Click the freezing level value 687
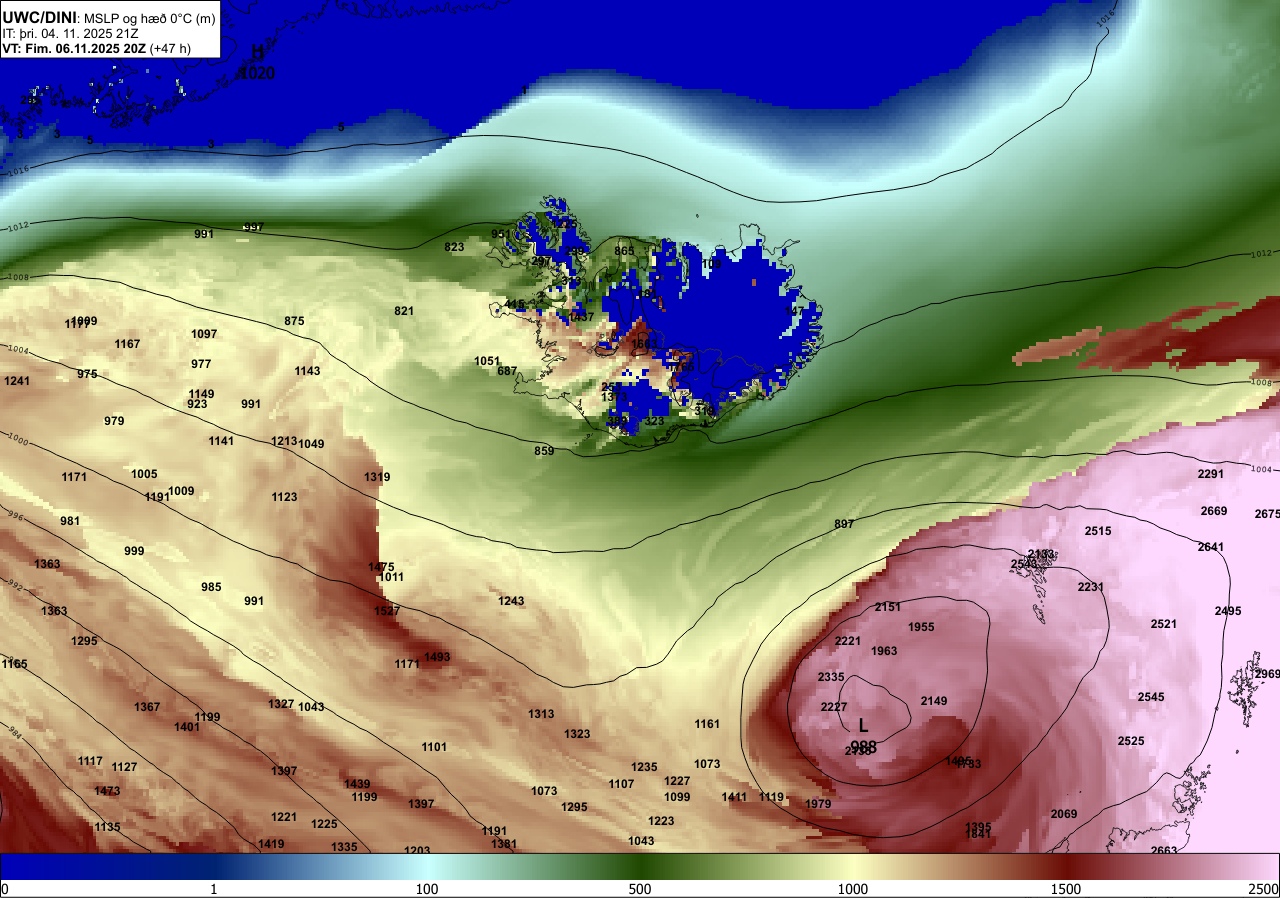This screenshot has height=898, width=1280. pos(507,371)
